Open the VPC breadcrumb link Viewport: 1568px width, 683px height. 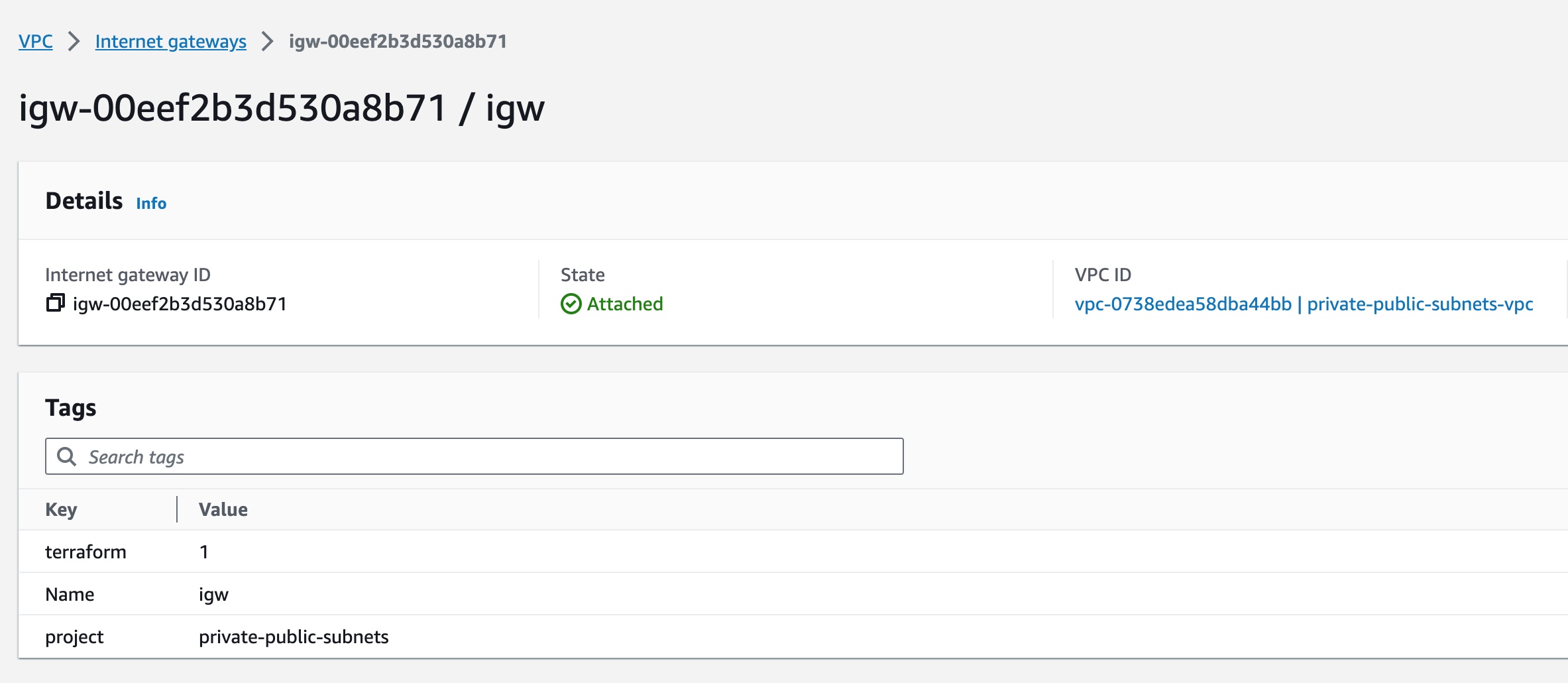coord(36,41)
